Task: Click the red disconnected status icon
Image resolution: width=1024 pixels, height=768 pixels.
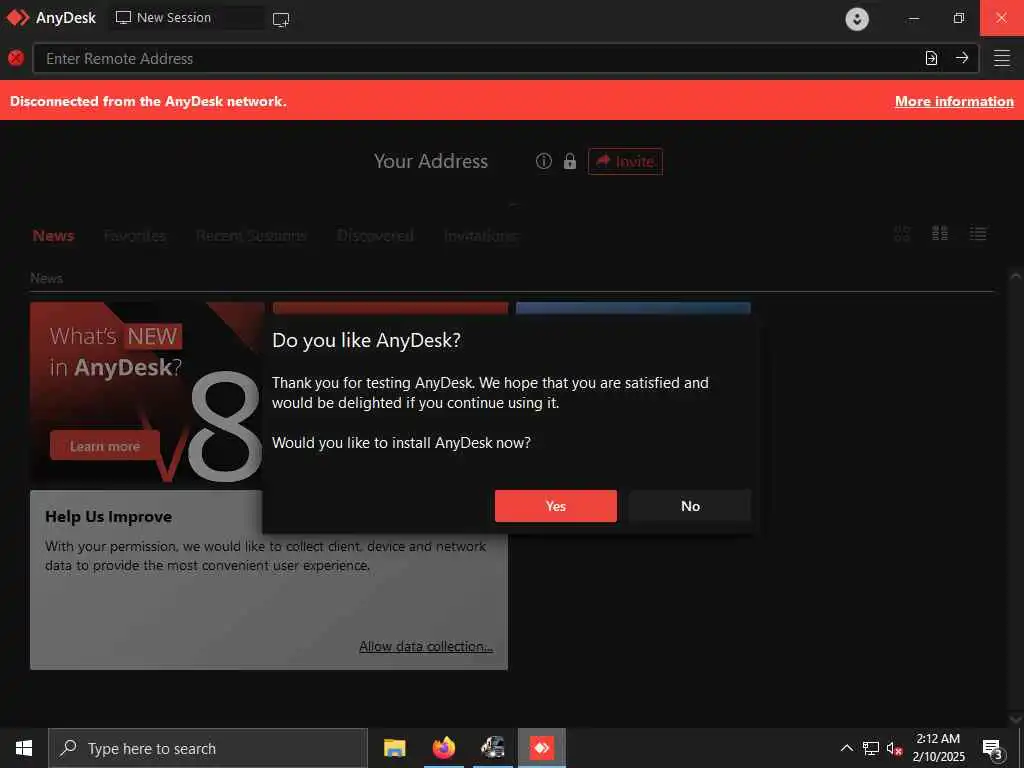Action: 16,58
